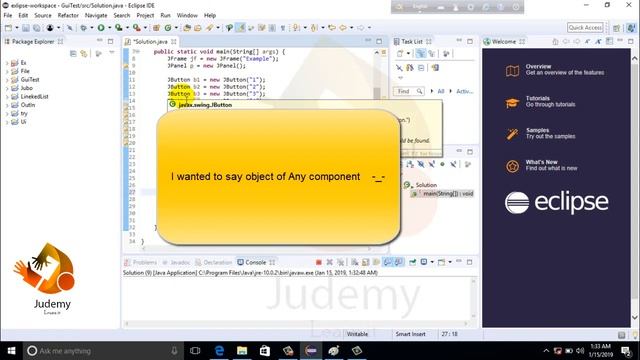Click the Tutorials graduation cap icon

pos(512,102)
